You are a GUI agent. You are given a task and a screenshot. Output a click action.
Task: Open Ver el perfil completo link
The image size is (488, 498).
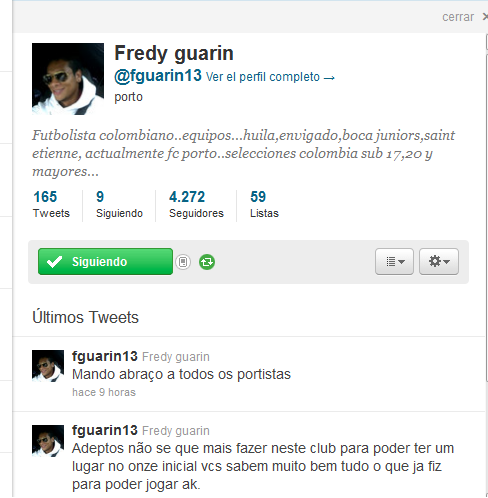point(270,77)
